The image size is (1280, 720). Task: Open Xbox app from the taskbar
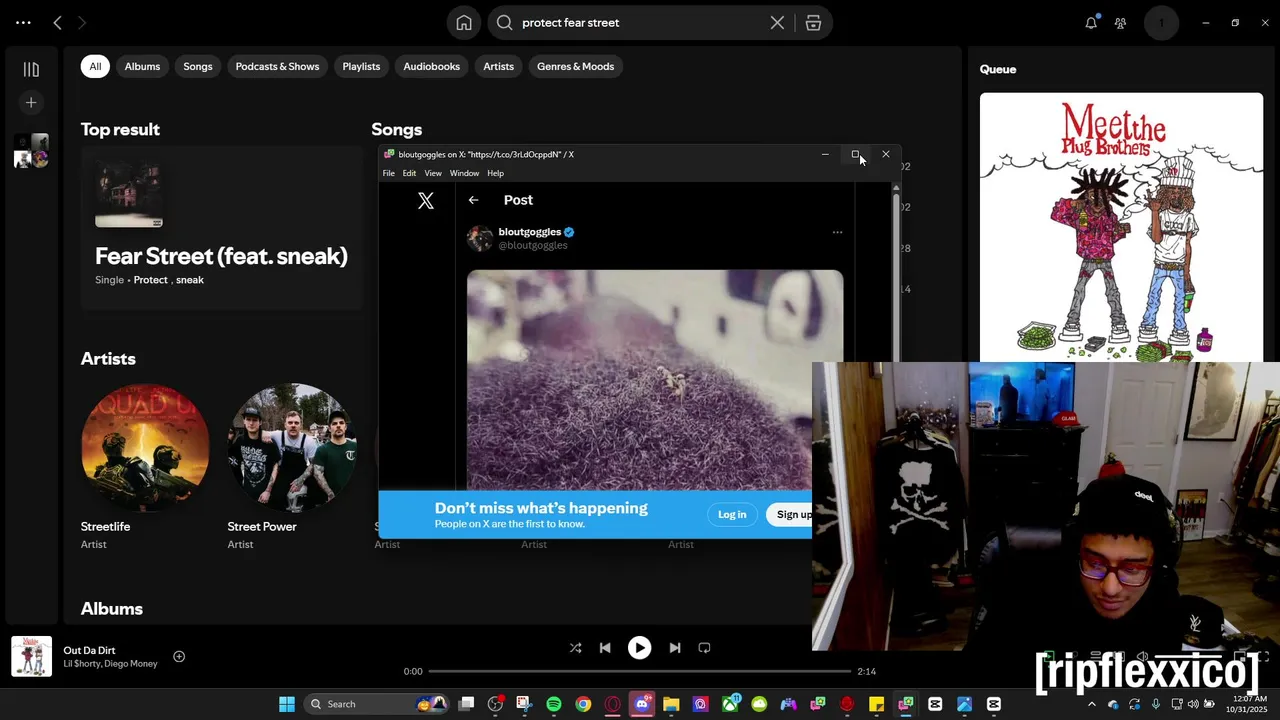(730, 704)
